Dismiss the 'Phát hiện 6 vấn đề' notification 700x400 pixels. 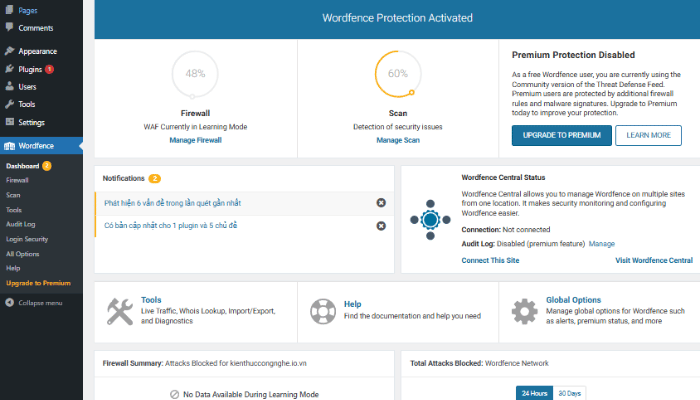[x=381, y=203]
